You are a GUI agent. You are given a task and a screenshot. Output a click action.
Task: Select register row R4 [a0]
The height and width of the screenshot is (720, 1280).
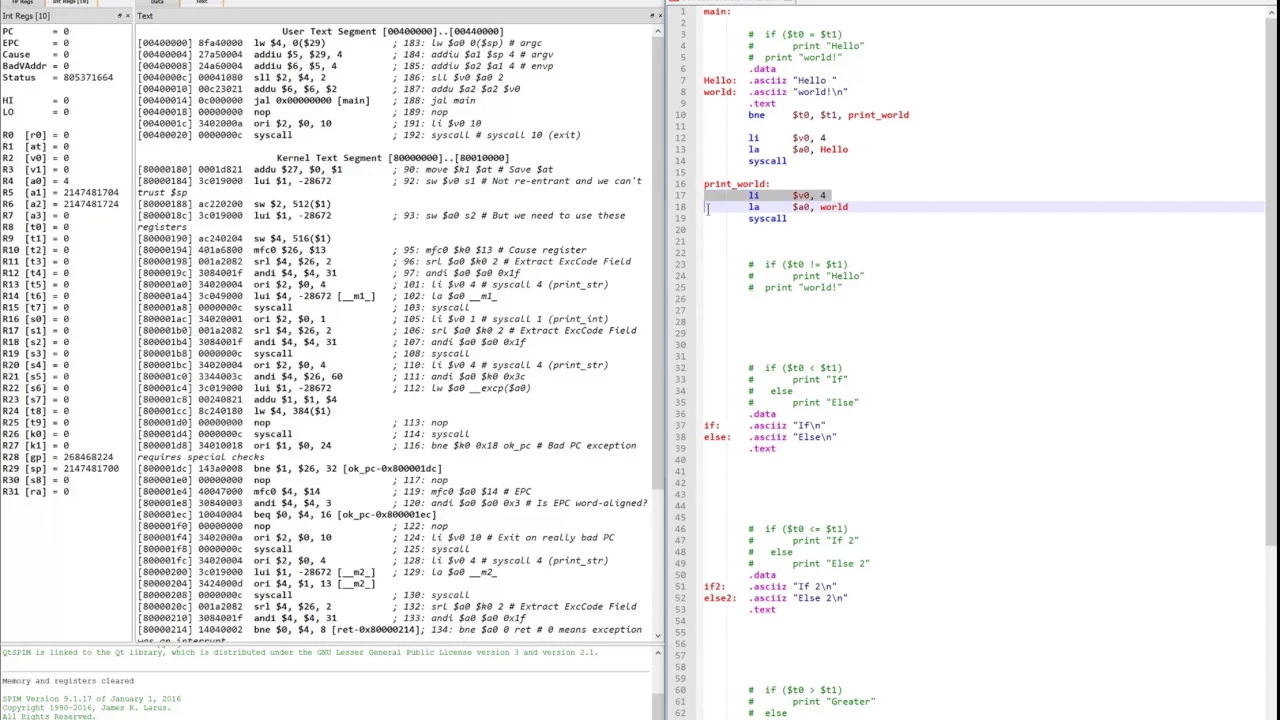point(36,181)
